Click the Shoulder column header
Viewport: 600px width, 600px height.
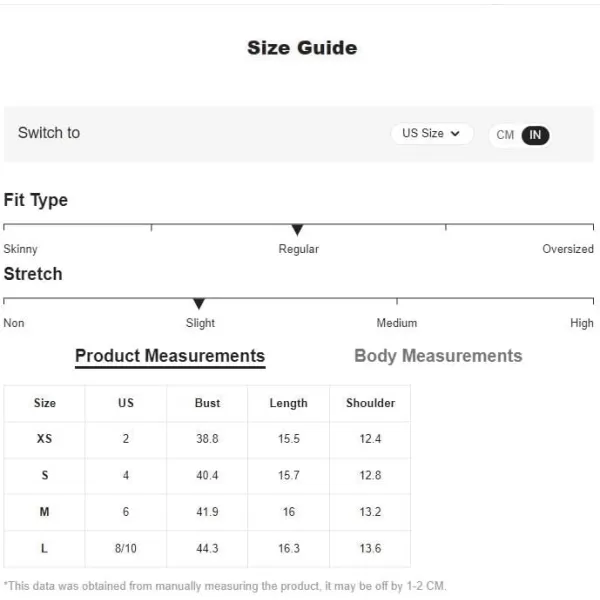370,403
